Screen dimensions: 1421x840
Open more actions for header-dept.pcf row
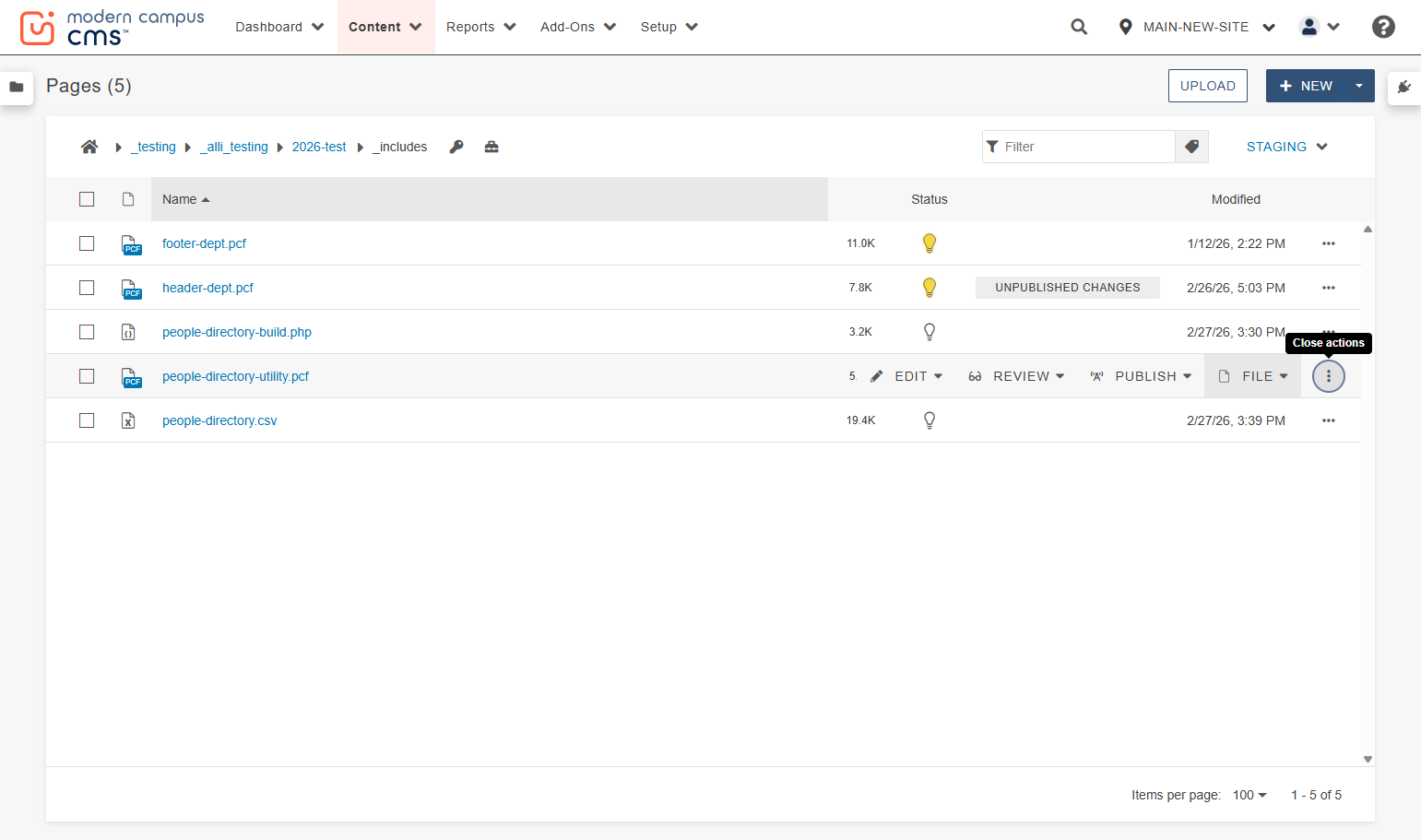click(1329, 288)
